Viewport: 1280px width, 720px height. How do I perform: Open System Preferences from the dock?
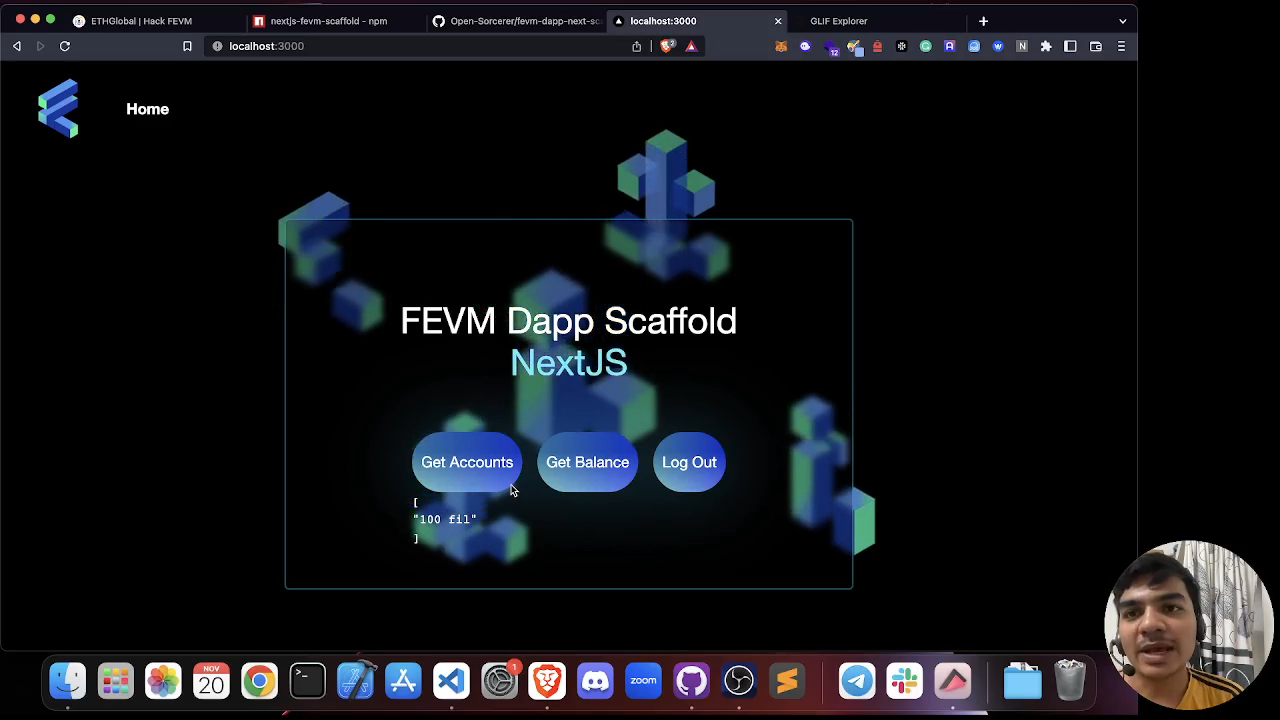click(499, 681)
